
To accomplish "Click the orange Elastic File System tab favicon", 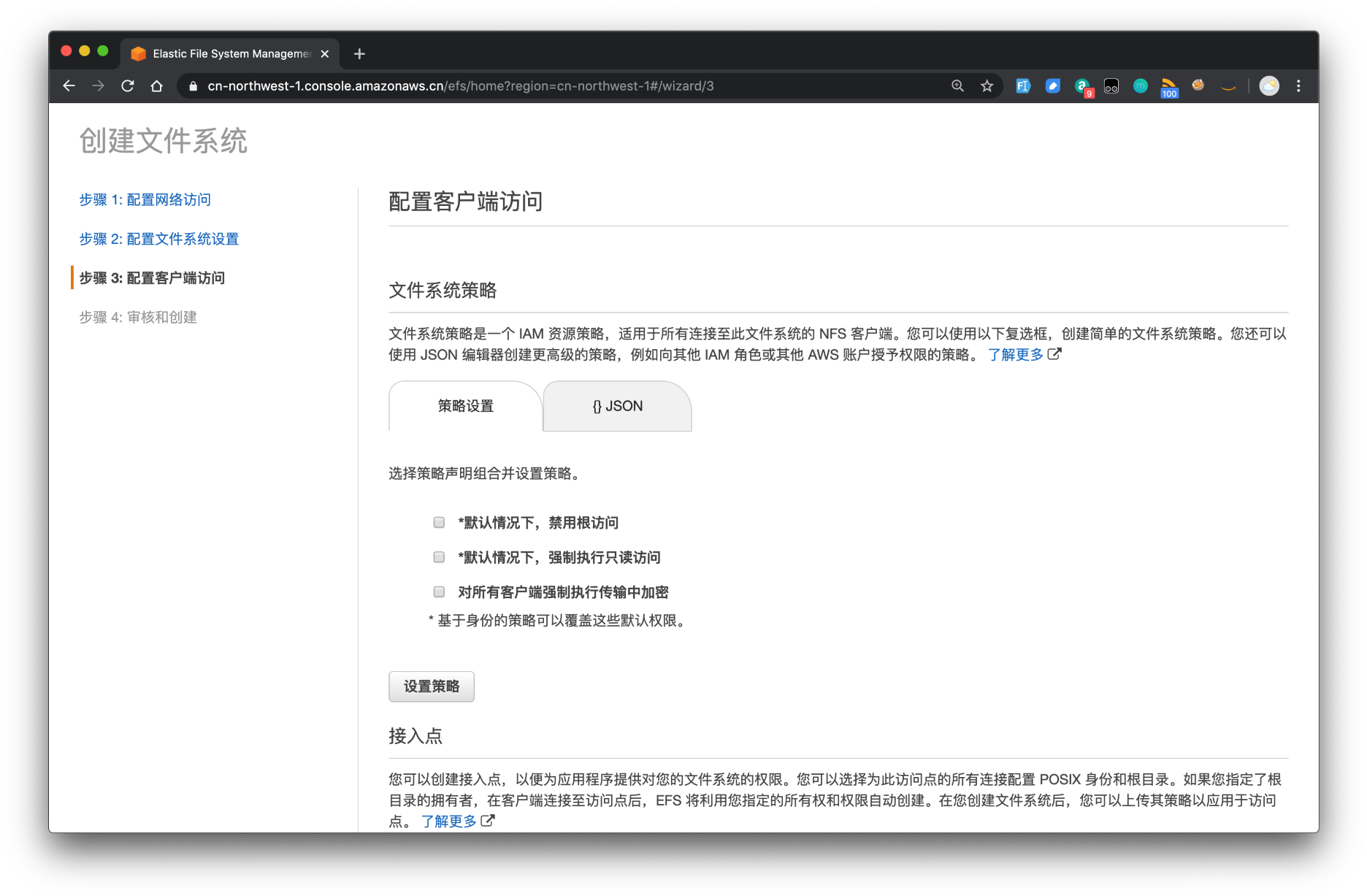I will [138, 54].
